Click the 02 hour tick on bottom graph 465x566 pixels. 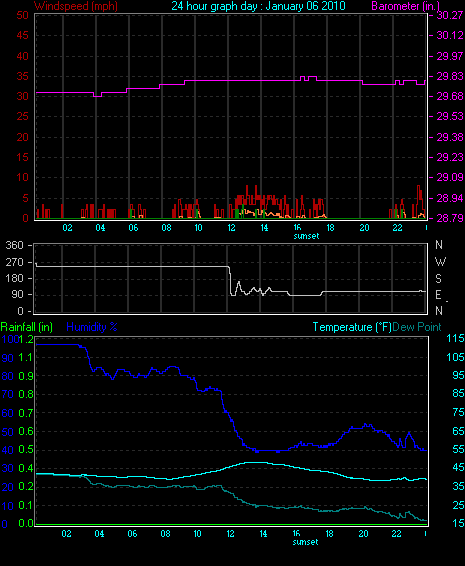66,534
